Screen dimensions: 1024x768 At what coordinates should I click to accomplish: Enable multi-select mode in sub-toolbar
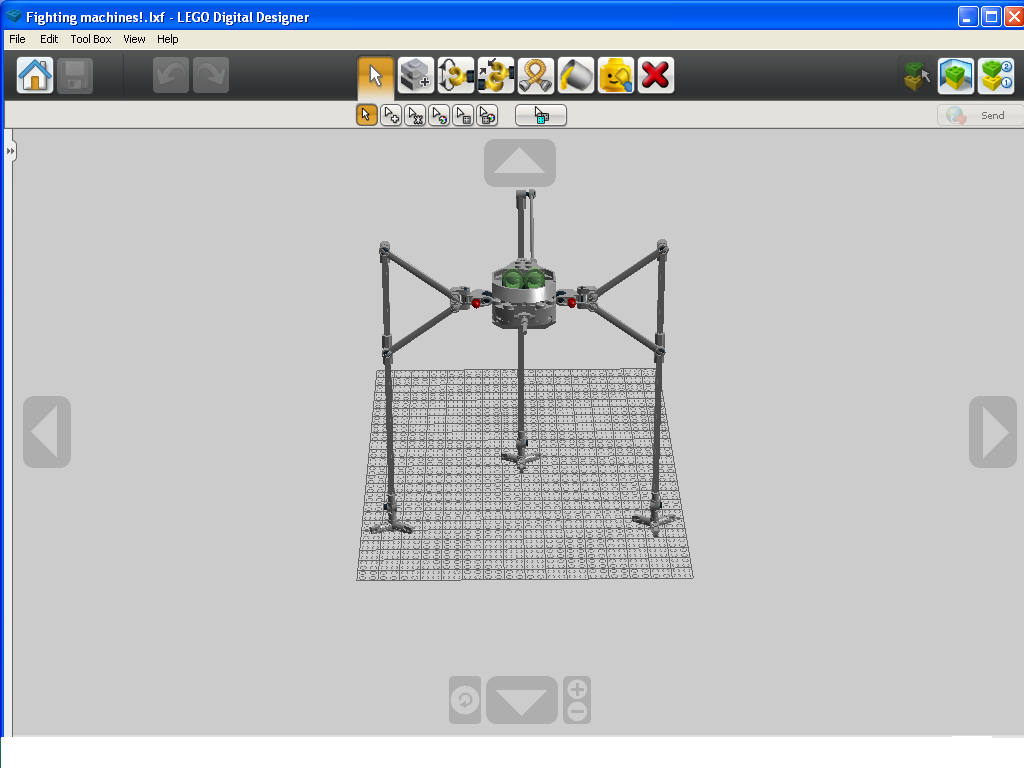click(x=390, y=114)
